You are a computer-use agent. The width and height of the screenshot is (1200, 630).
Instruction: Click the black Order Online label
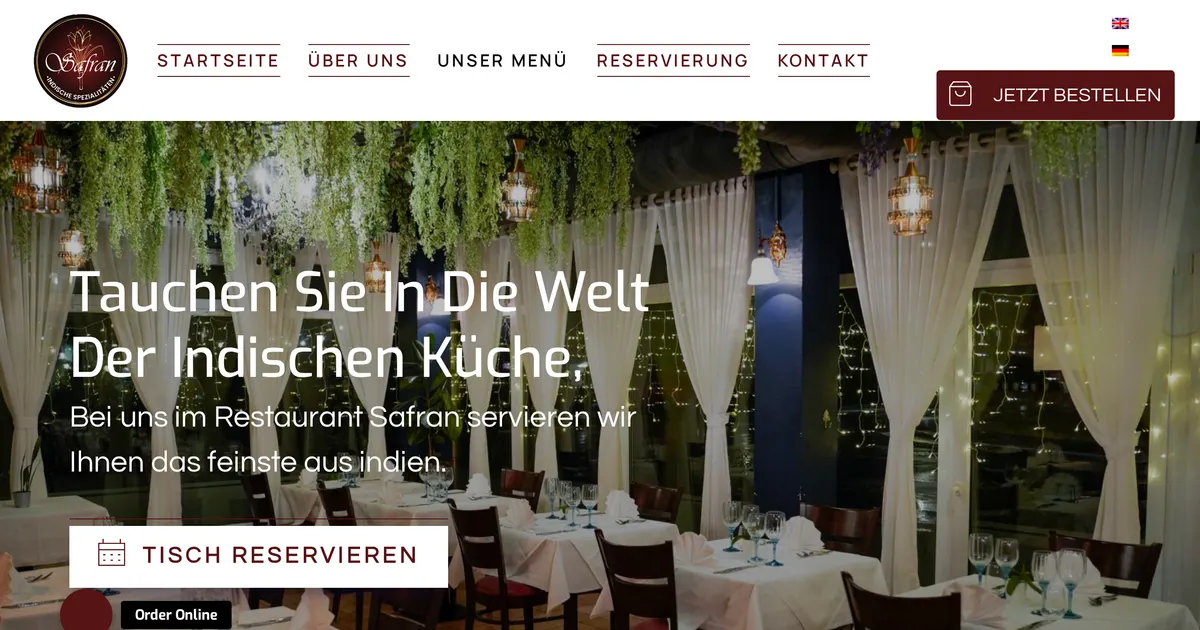pos(176,615)
